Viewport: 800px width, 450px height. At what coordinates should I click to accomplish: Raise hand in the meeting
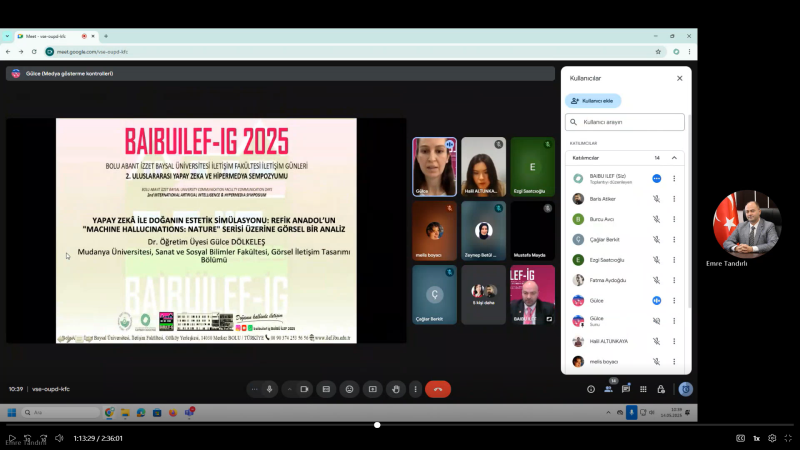tap(396, 389)
